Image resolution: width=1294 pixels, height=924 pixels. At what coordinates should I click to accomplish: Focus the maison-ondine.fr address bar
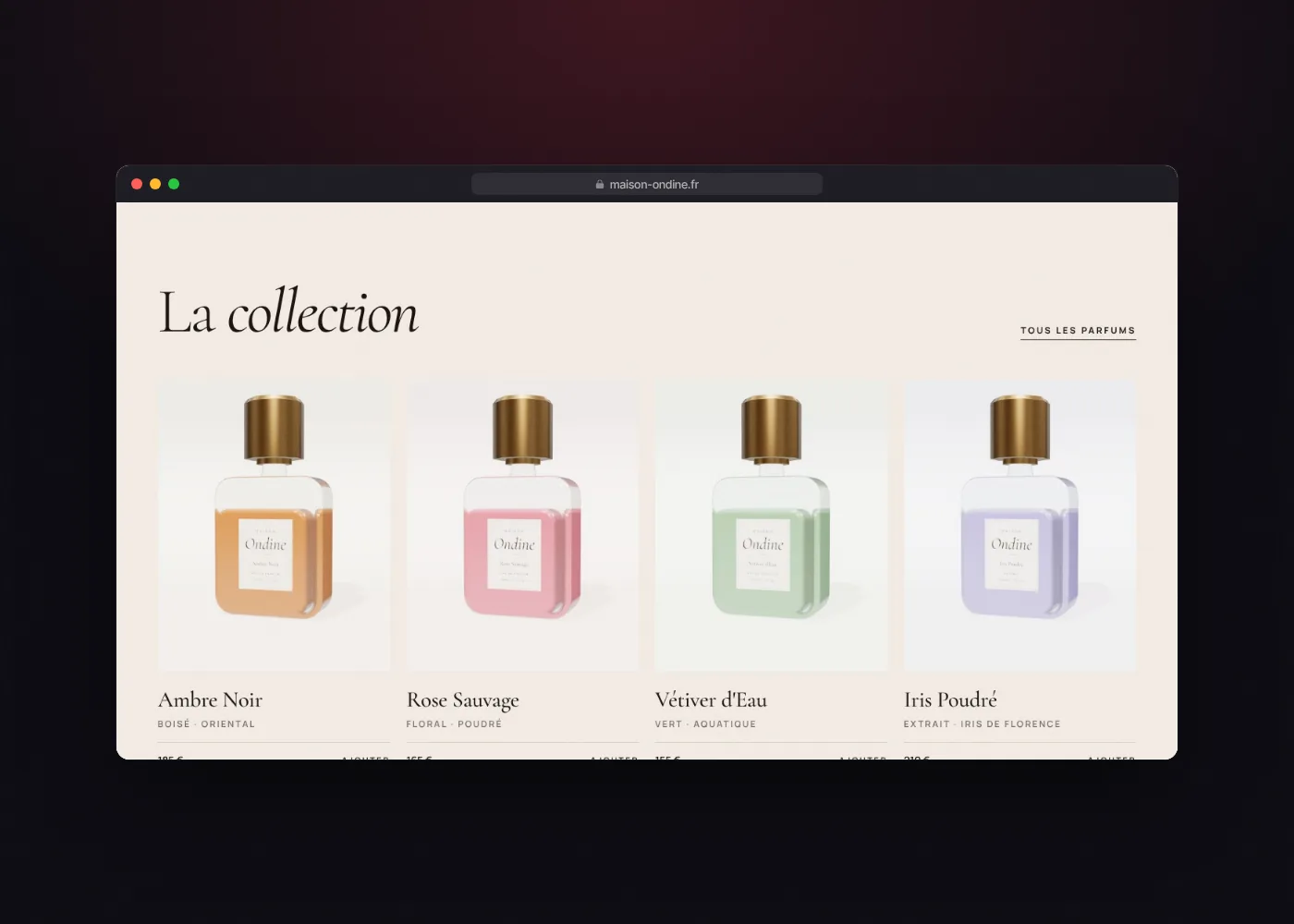coord(647,184)
